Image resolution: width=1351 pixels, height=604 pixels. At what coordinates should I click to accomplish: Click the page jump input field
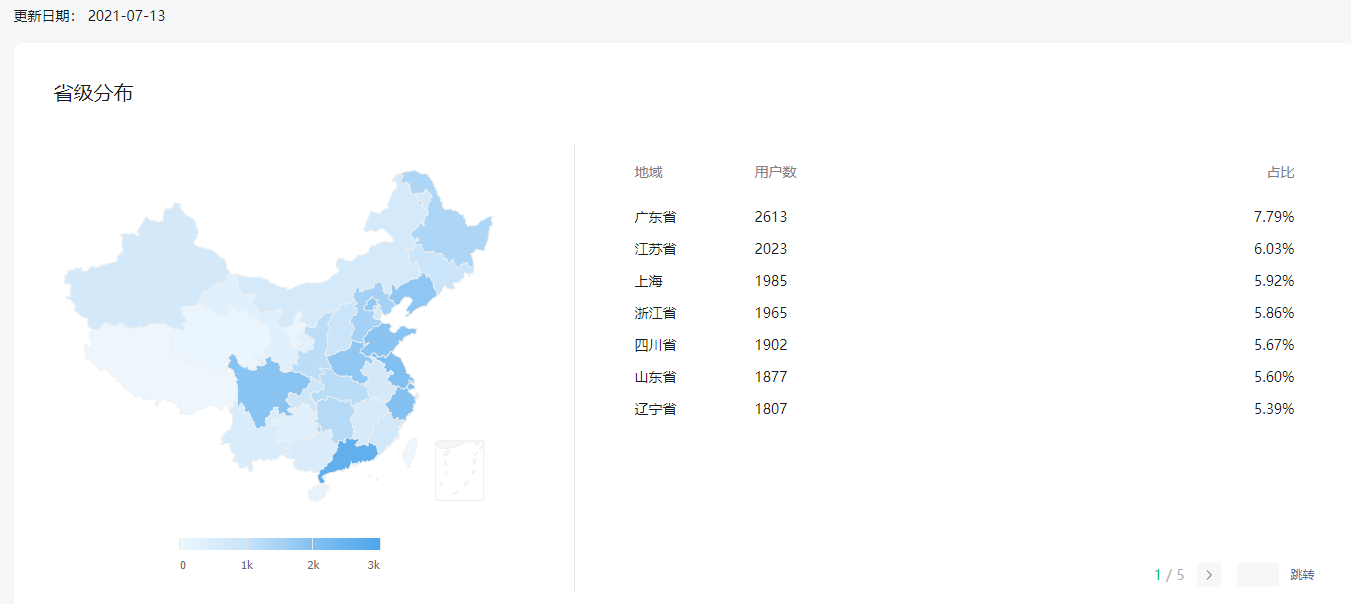pyautogui.click(x=1257, y=575)
